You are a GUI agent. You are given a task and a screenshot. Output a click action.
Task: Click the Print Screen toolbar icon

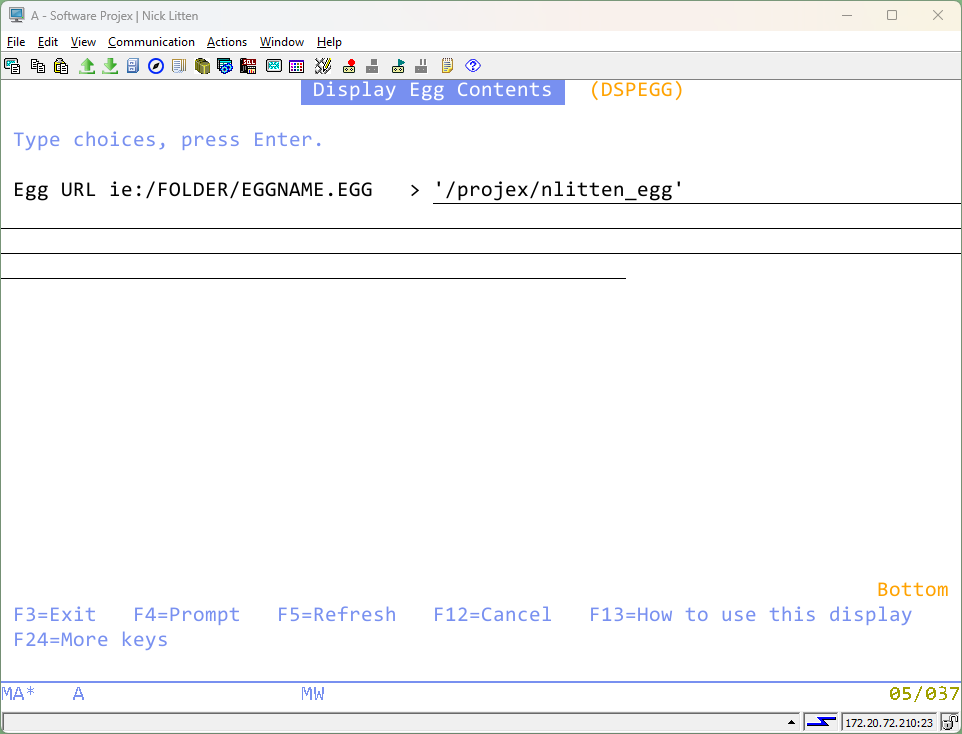pyautogui.click(x=12, y=66)
